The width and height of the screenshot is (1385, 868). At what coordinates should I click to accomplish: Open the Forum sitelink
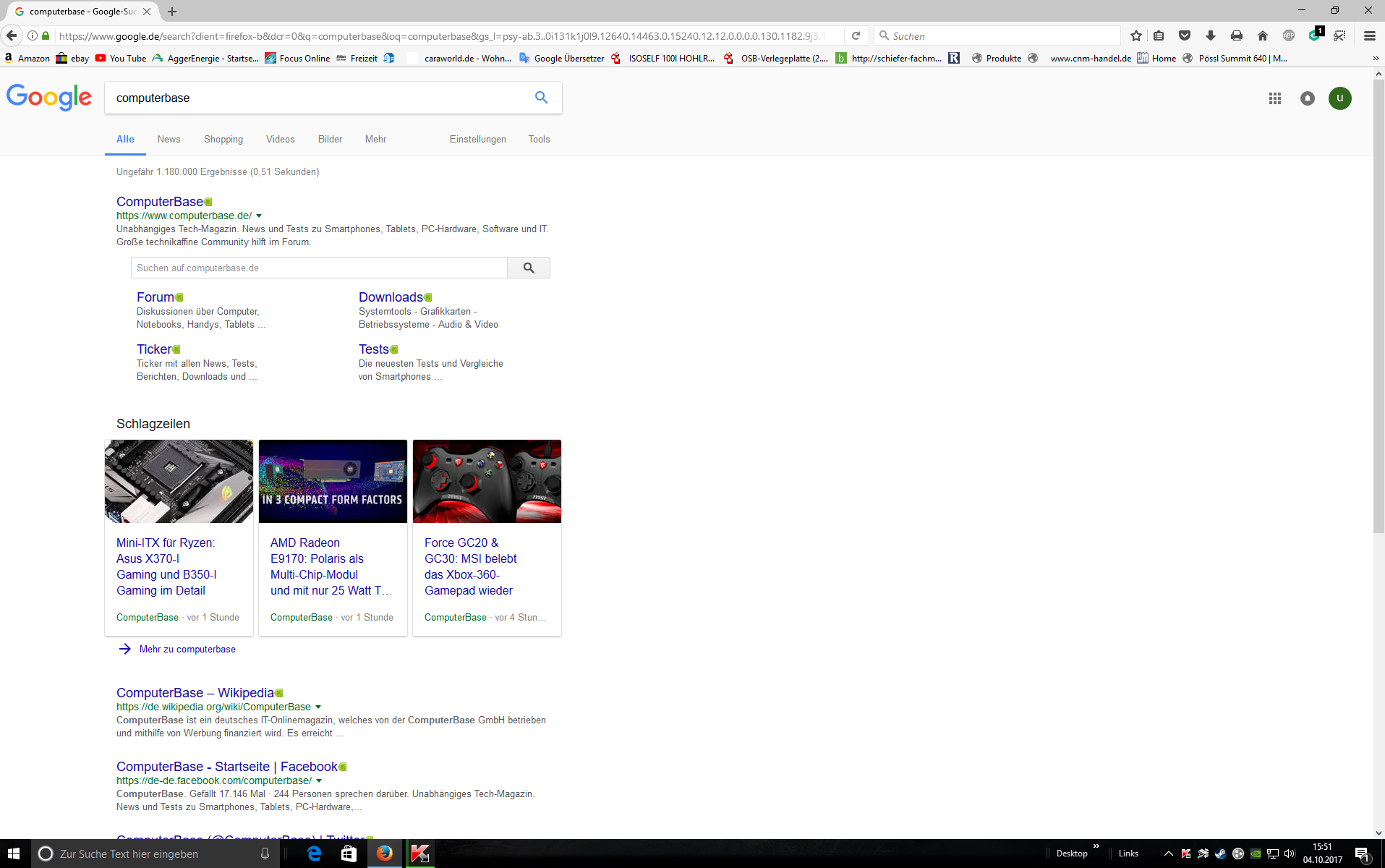point(155,297)
